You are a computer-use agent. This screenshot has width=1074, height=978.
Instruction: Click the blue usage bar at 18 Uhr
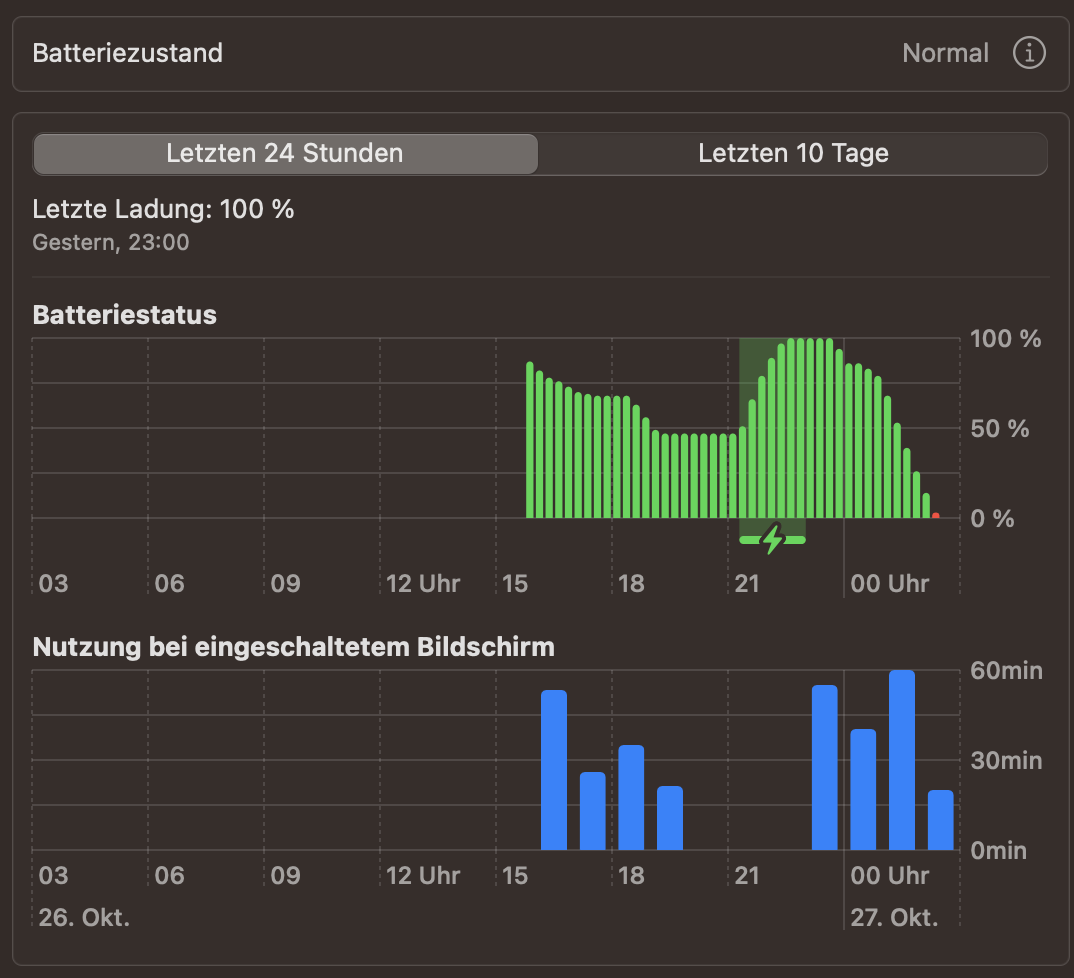point(631,797)
